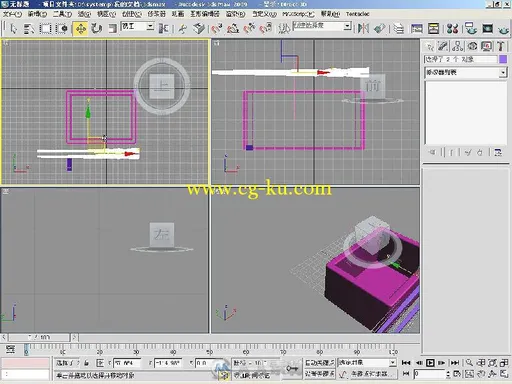Click the Play Animation button

(x=430, y=363)
